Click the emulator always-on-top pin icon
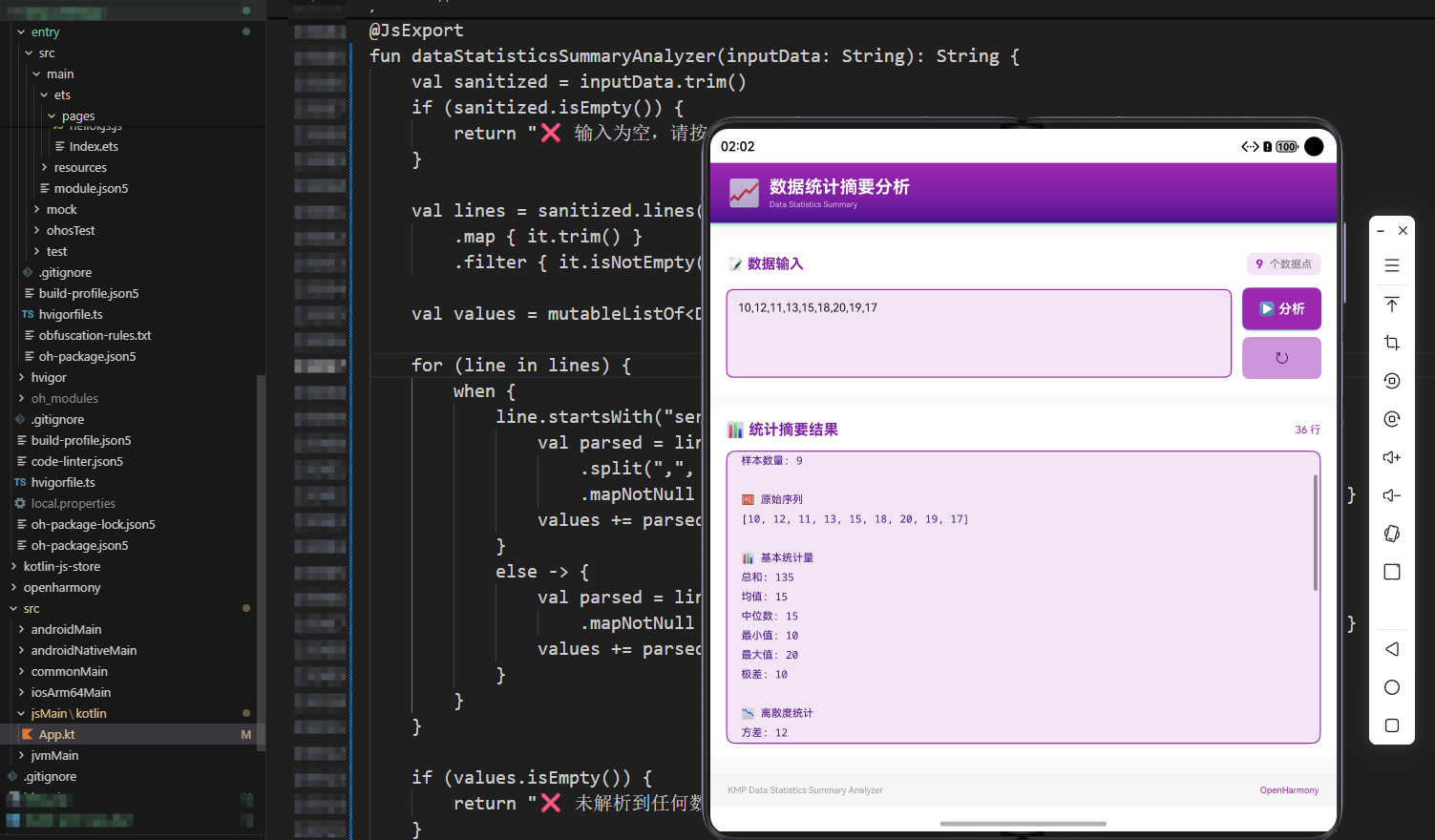Image resolution: width=1435 pixels, height=840 pixels. [1392, 304]
